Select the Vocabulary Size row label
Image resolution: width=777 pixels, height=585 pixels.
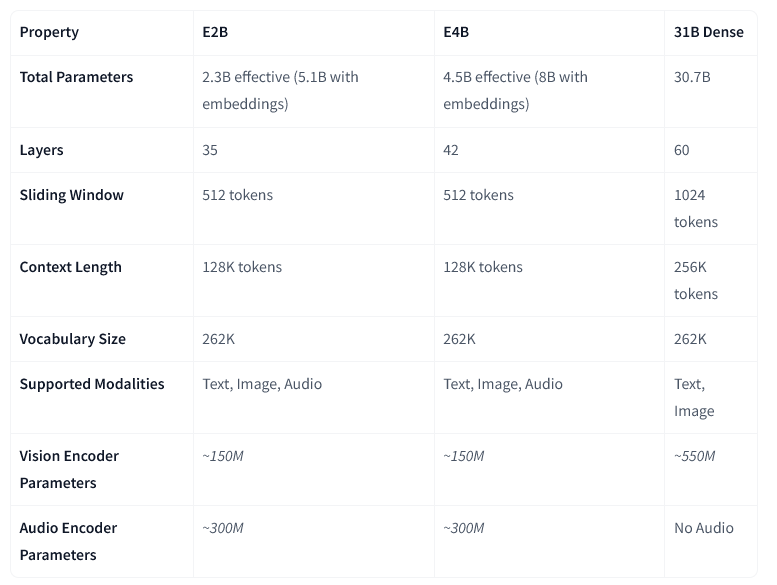coord(72,339)
